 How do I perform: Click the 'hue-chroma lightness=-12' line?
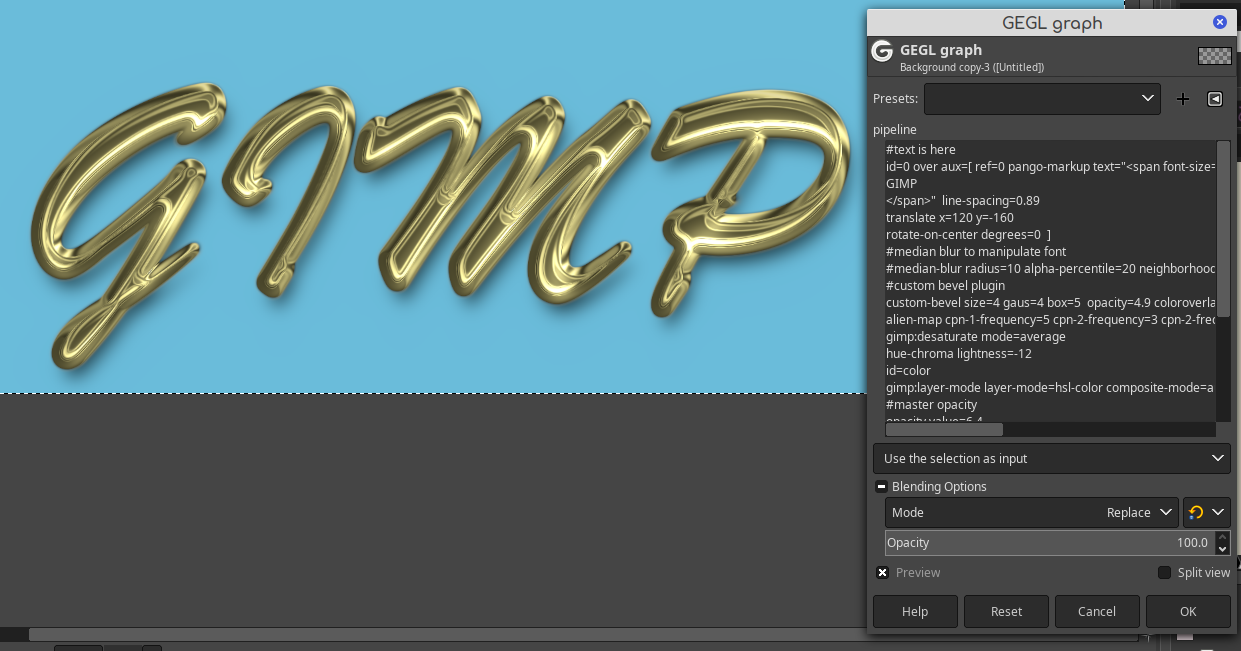[958, 354]
